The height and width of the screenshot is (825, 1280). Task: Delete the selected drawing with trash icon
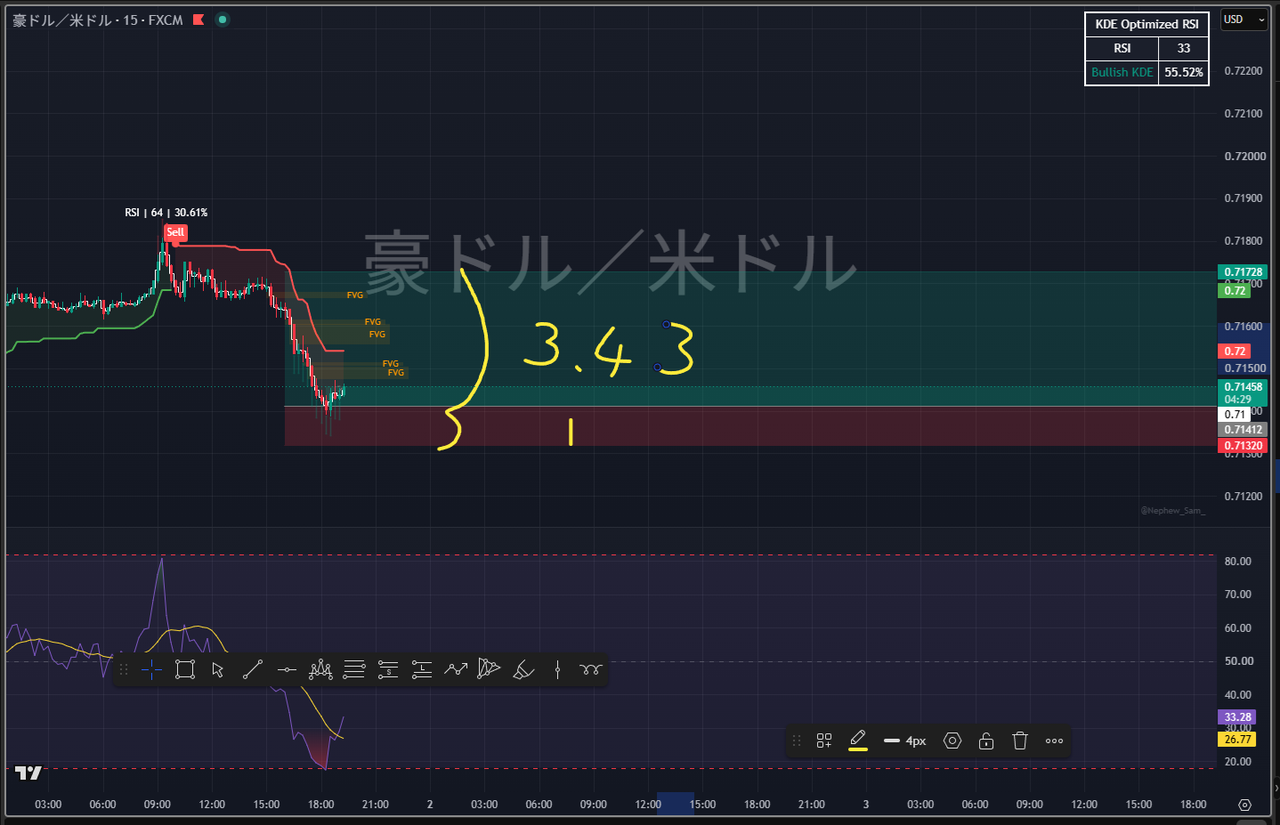pos(1020,741)
